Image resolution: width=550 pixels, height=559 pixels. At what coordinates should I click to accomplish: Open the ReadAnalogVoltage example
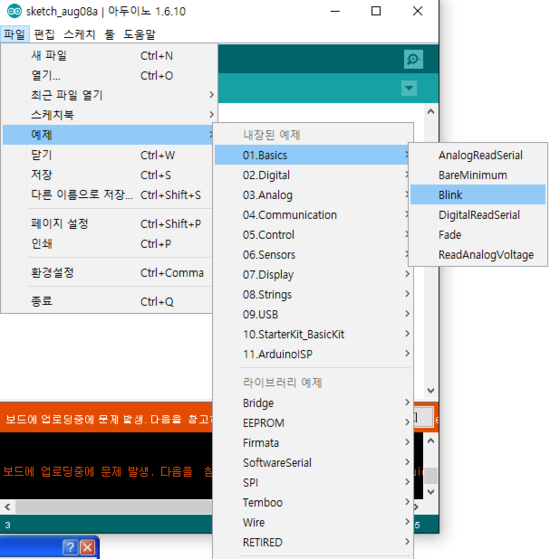click(478, 255)
